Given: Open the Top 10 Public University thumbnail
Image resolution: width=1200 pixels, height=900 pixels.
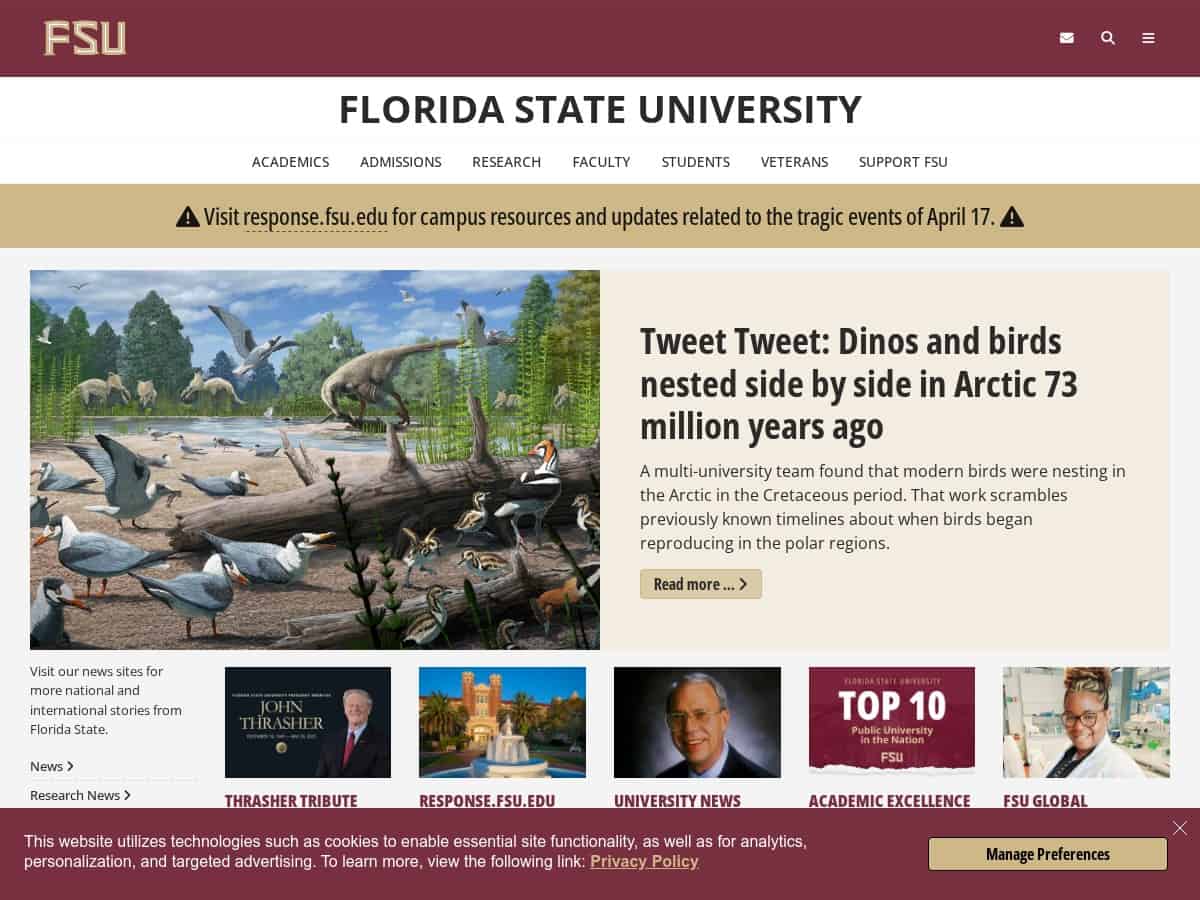Looking at the screenshot, I should tap(892, 722).
